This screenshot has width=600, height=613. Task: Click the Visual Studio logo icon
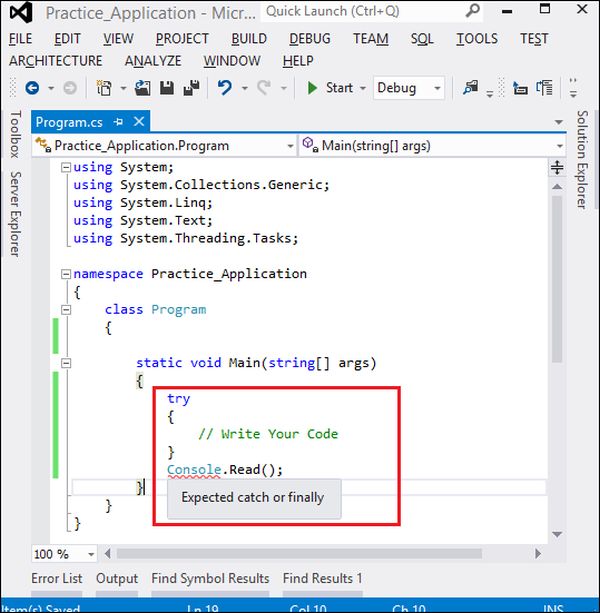21,13
